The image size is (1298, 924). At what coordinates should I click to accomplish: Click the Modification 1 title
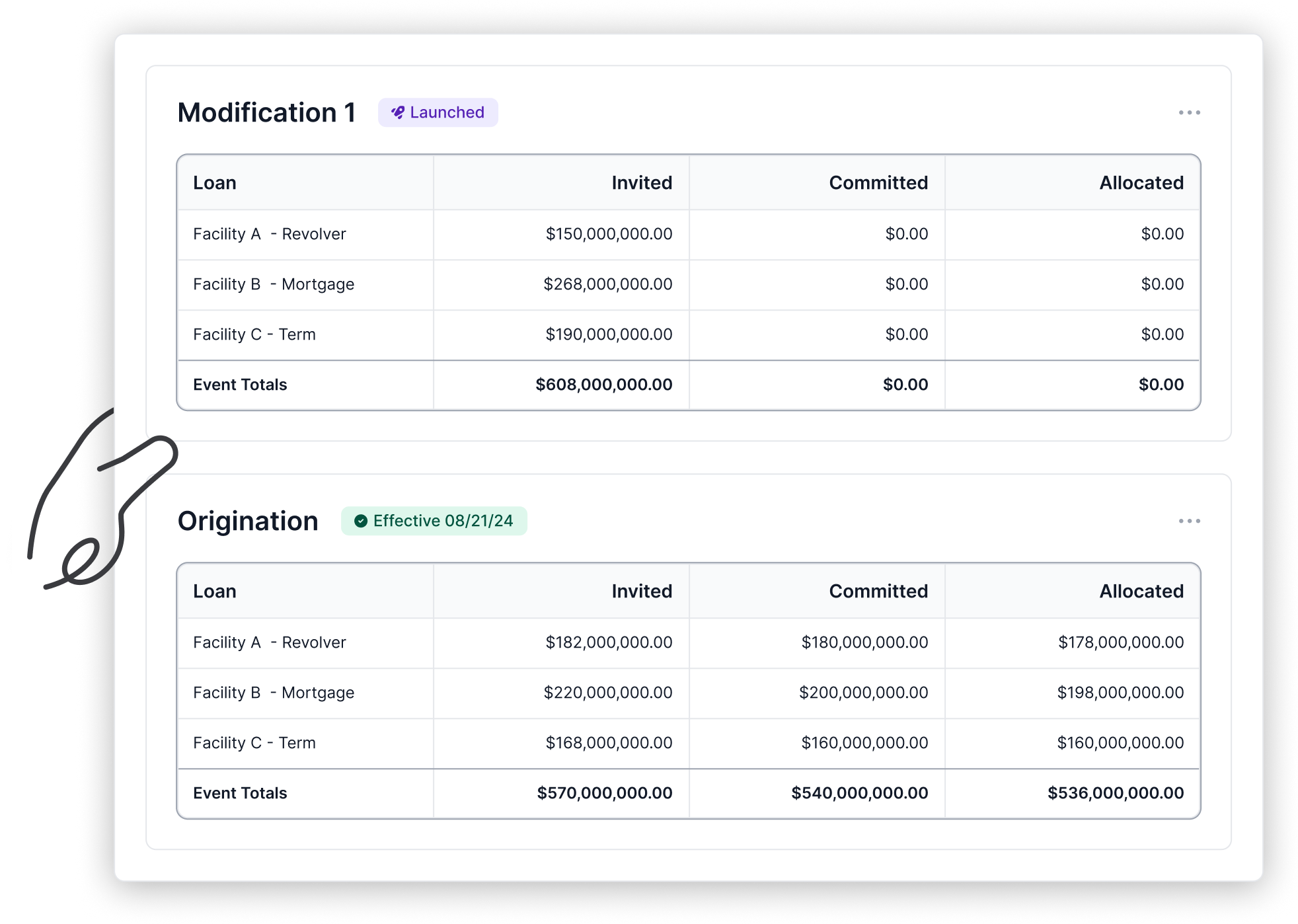[266, 112]
